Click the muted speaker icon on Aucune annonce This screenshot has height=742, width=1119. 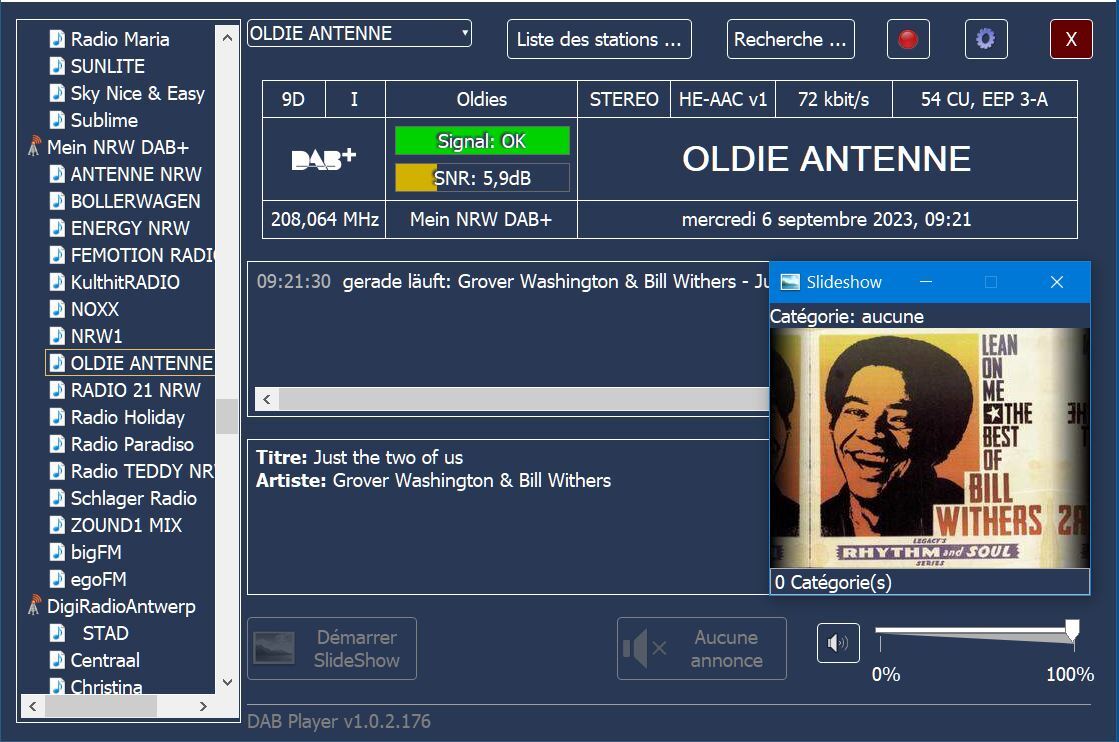(x=644, y=649)
